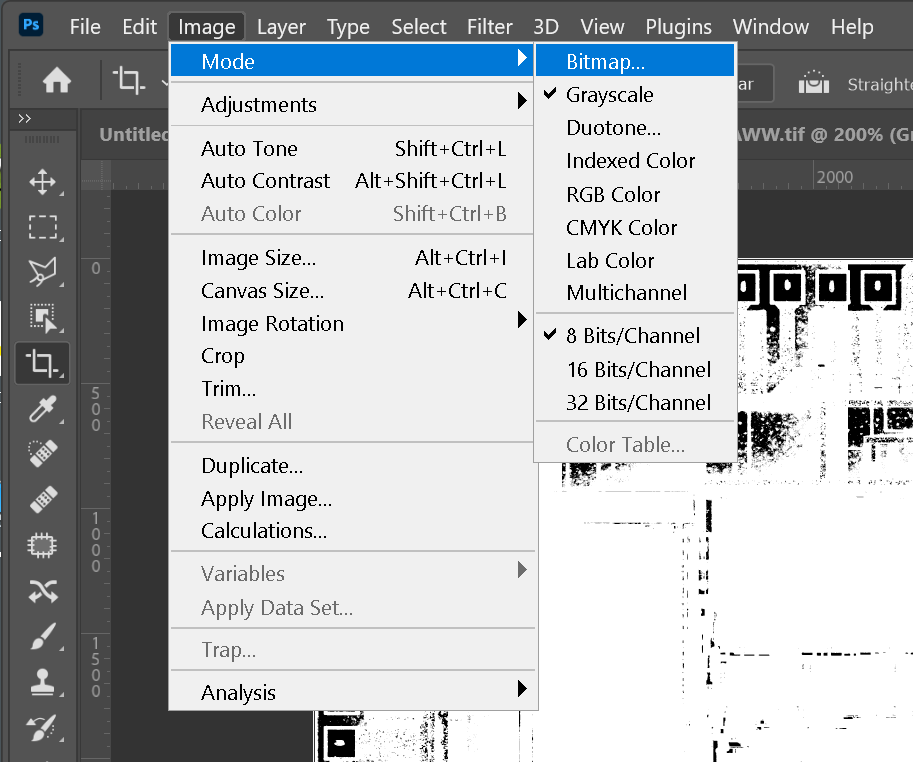Select the Patch tool

[x=42, y=545]
